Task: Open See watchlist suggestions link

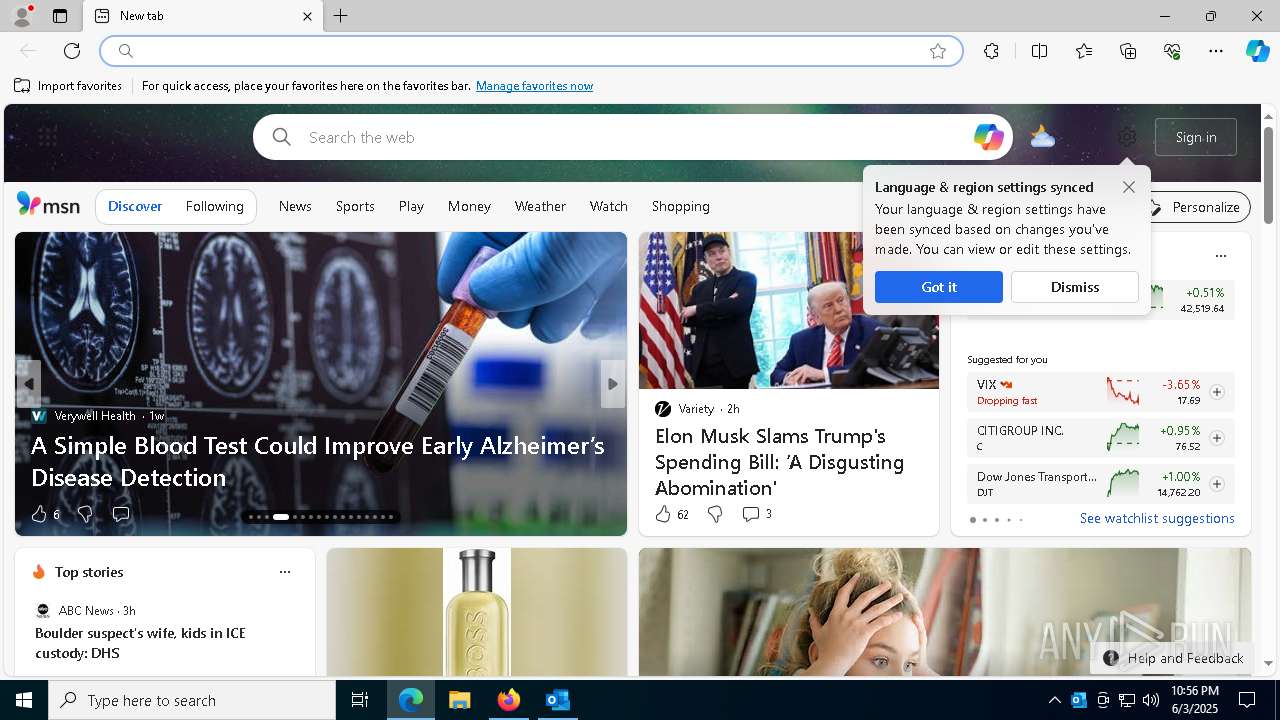Action: [1157, 518]
